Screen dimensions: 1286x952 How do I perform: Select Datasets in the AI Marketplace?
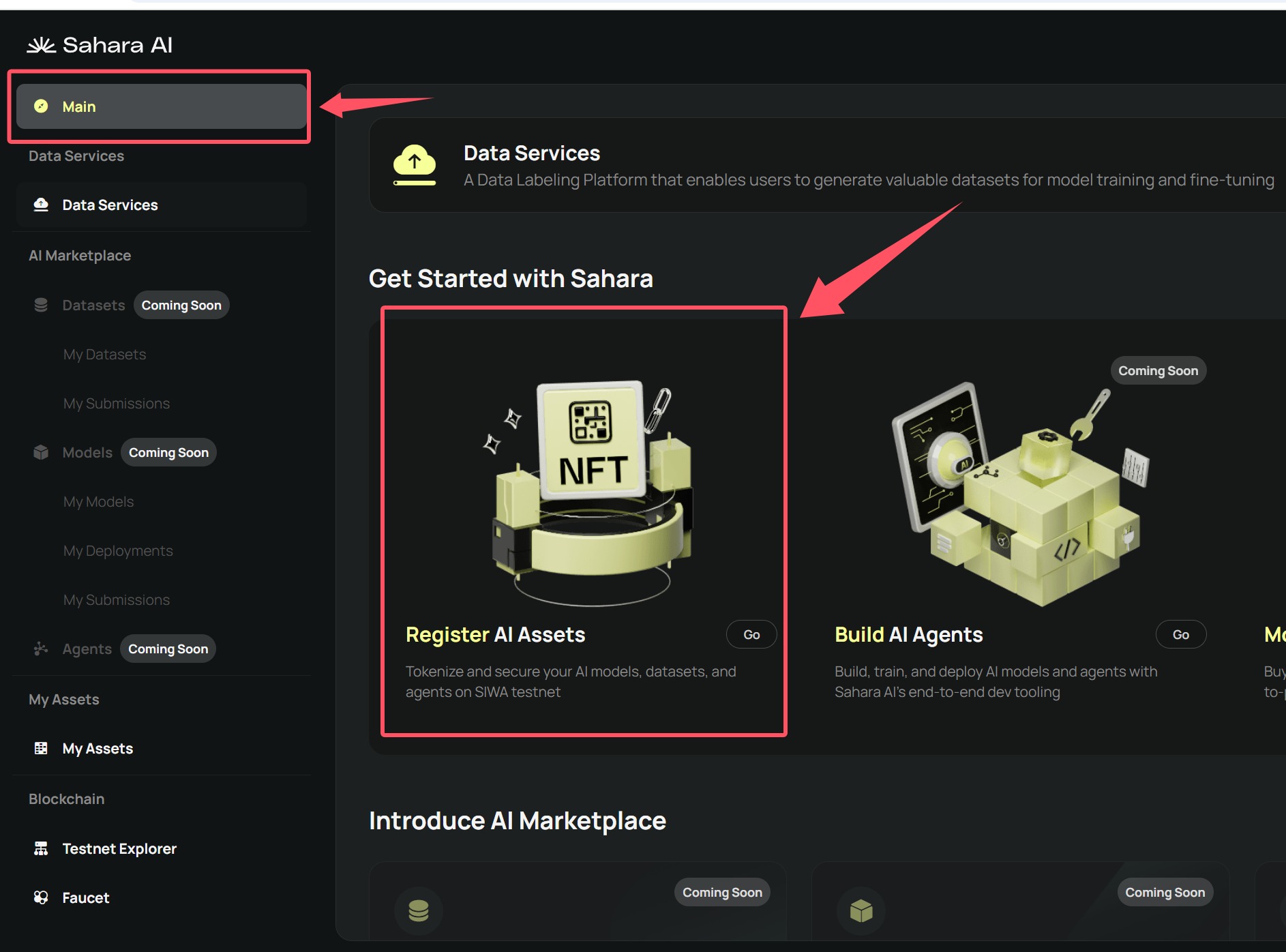(93, 305)
